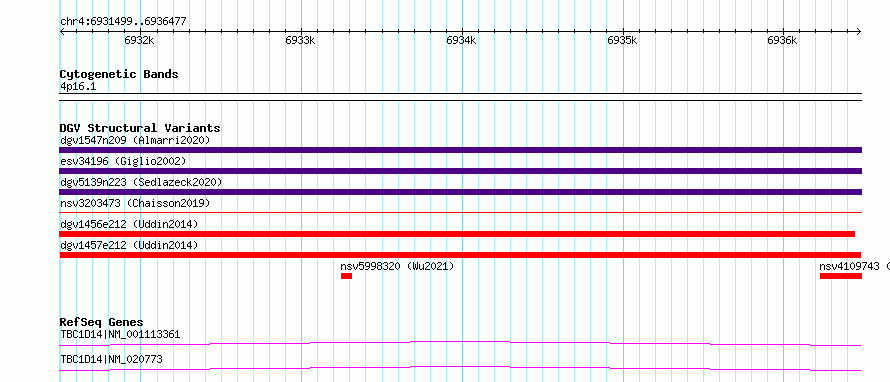
Task: Click the red bar for dgv1456e212
Action: [x=457, y=234]
